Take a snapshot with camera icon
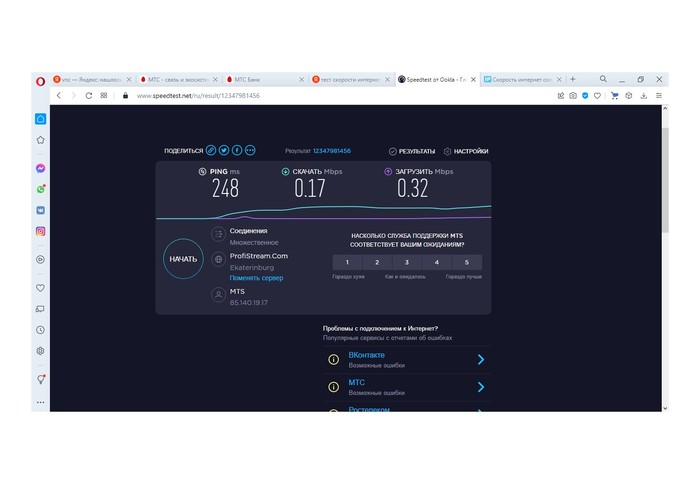The image size is (700, 484). coord(573,96)
